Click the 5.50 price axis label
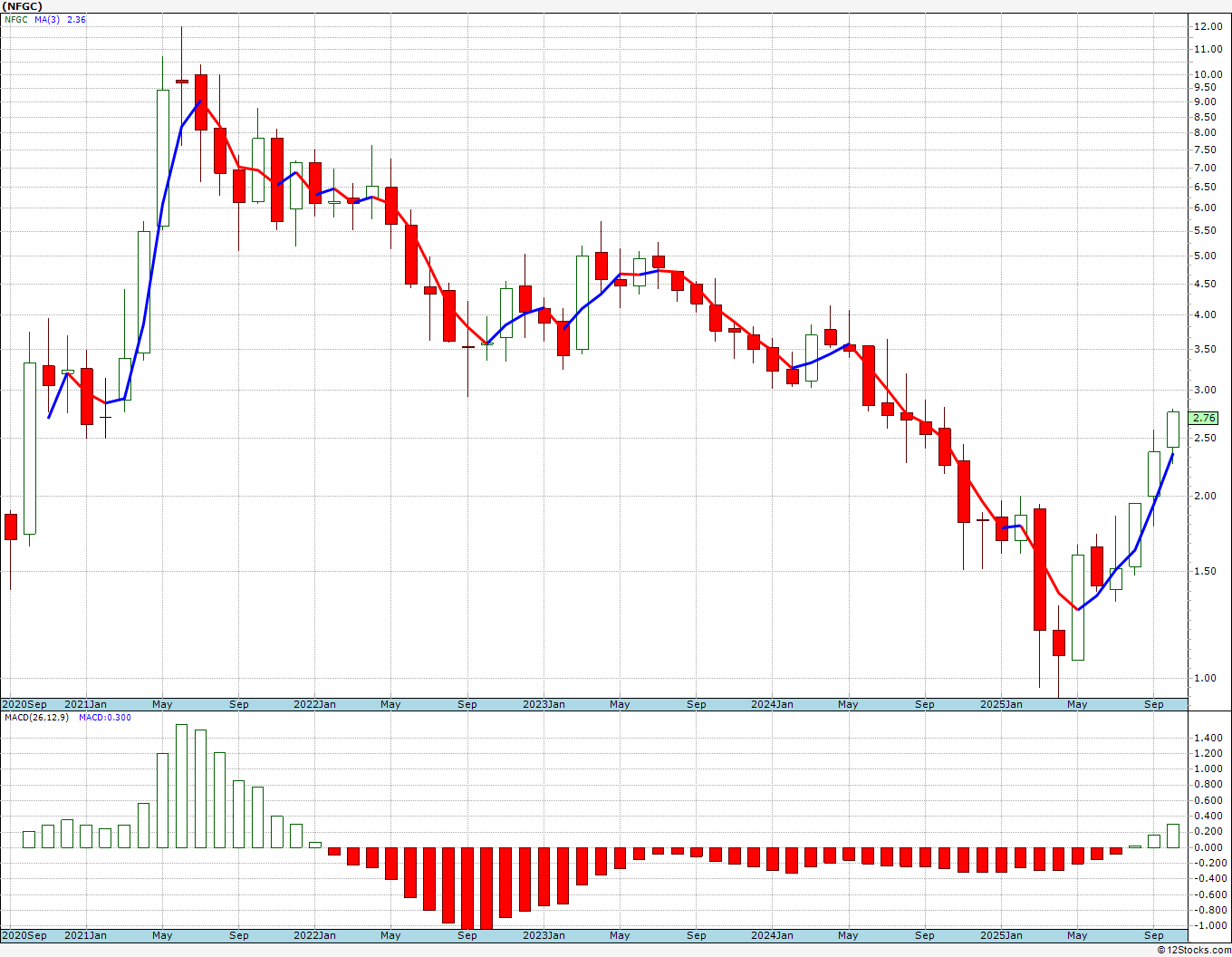This screenshot has width=1232, height=957. [1205, 231]
